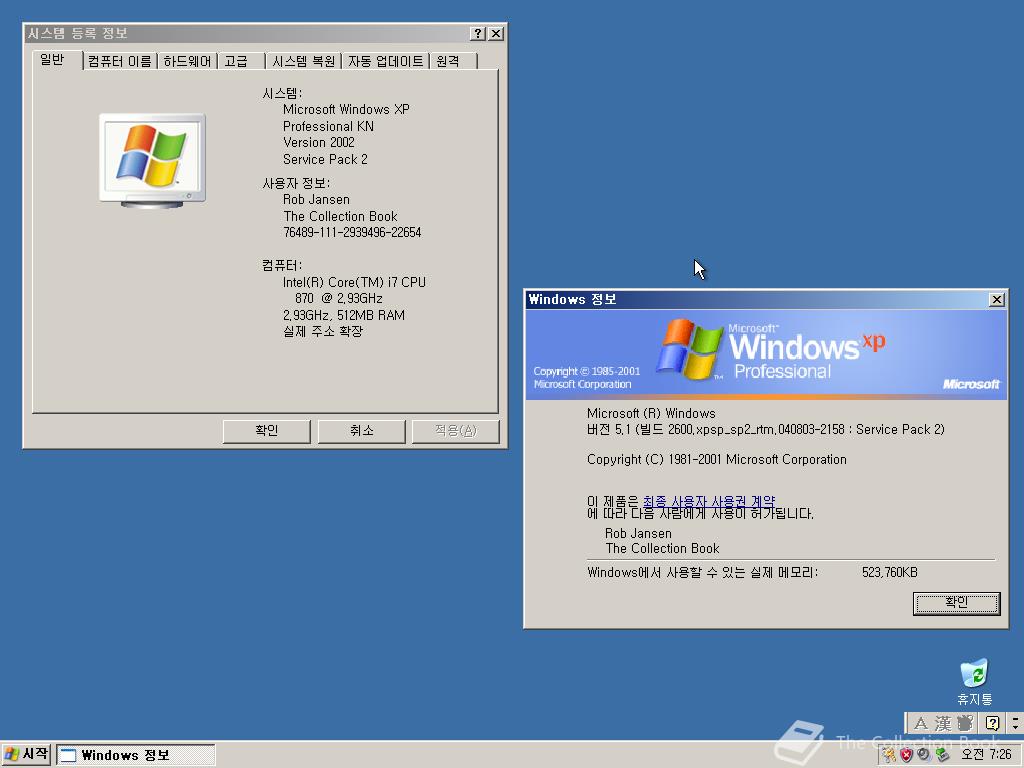The height and width of the screenshot is (768, 1024).
Task: Click the 'Professional KN' text
Action: 328,126
